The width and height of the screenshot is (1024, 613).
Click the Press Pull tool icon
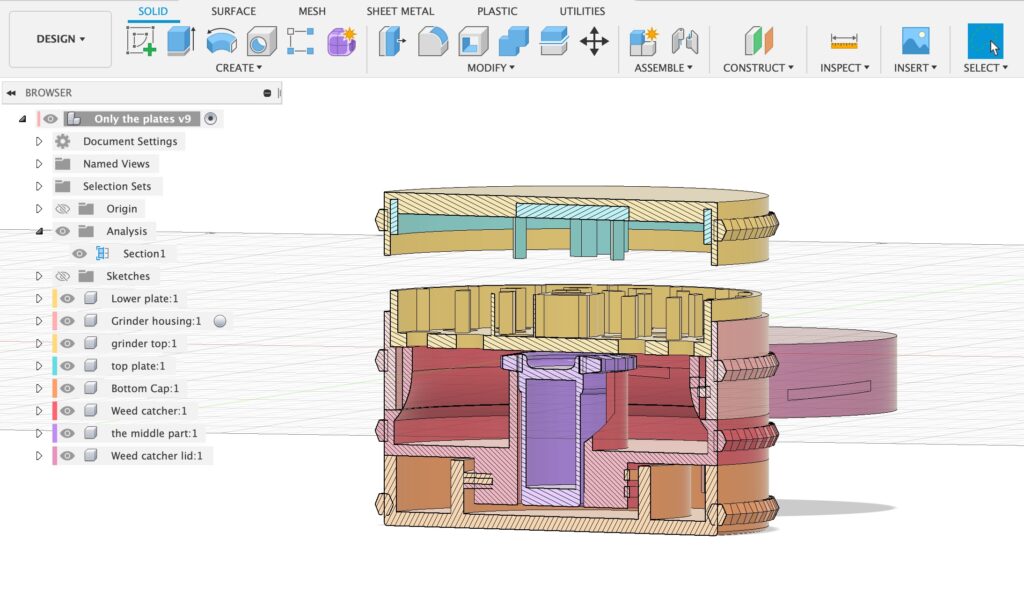click(x=392, y=41)
